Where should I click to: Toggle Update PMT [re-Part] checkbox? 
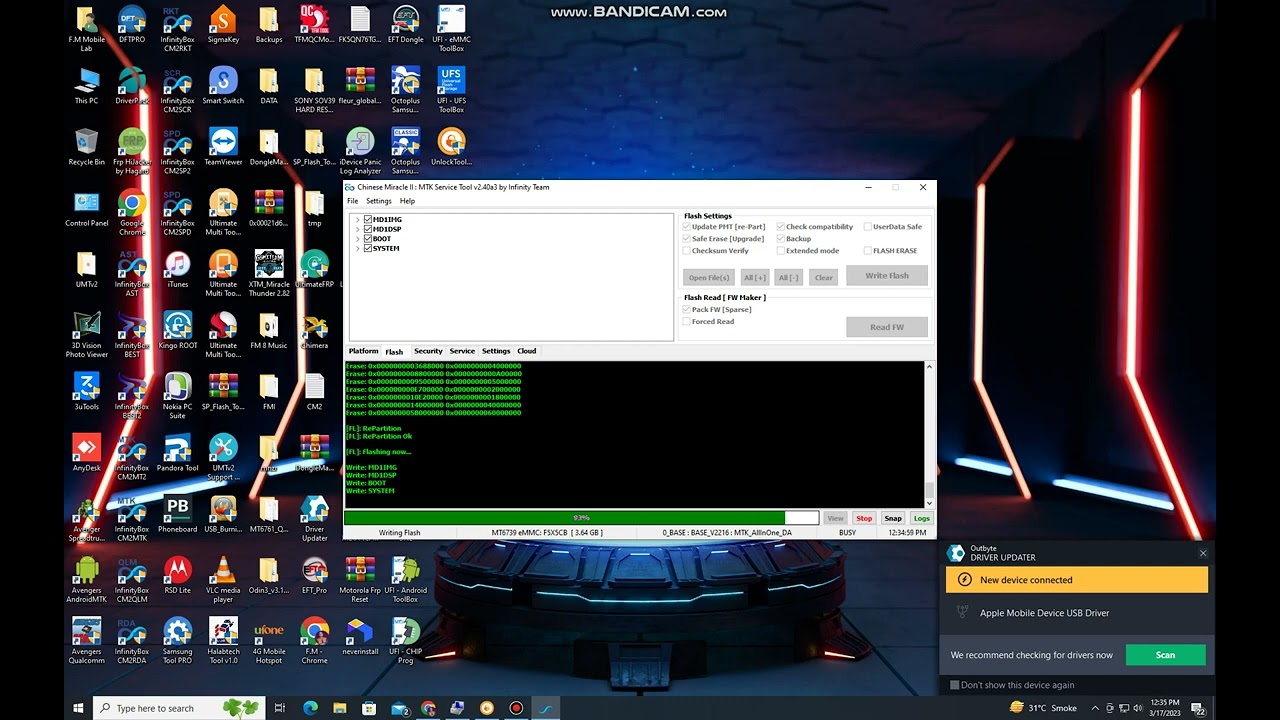coord(687,227)
